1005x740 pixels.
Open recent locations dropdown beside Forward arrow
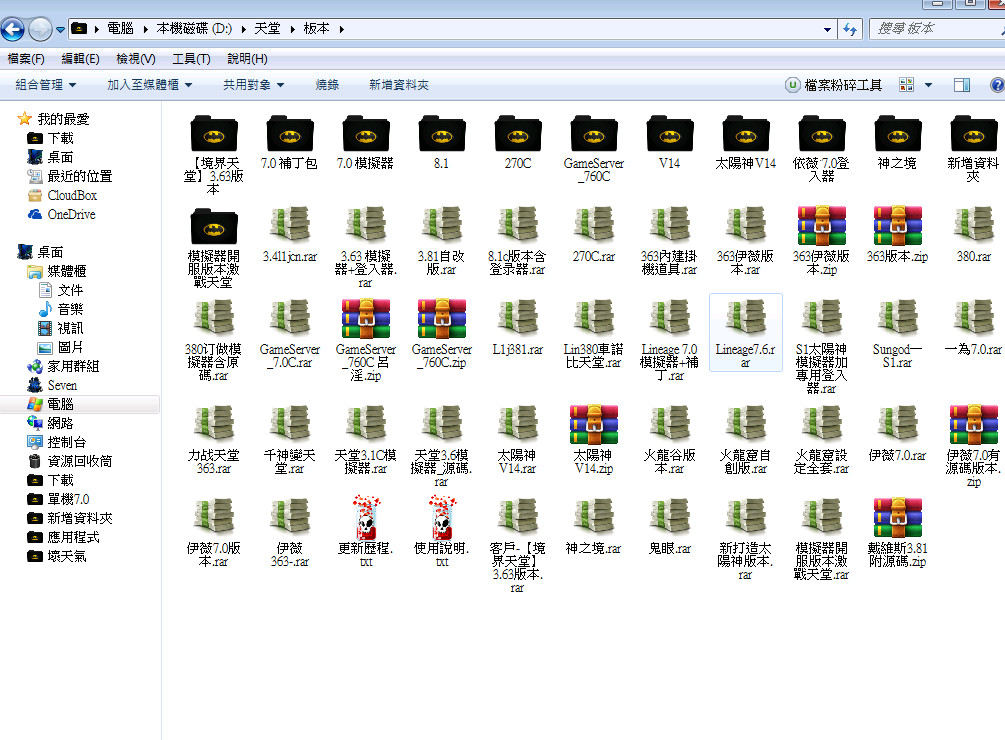tap(60, 29)
